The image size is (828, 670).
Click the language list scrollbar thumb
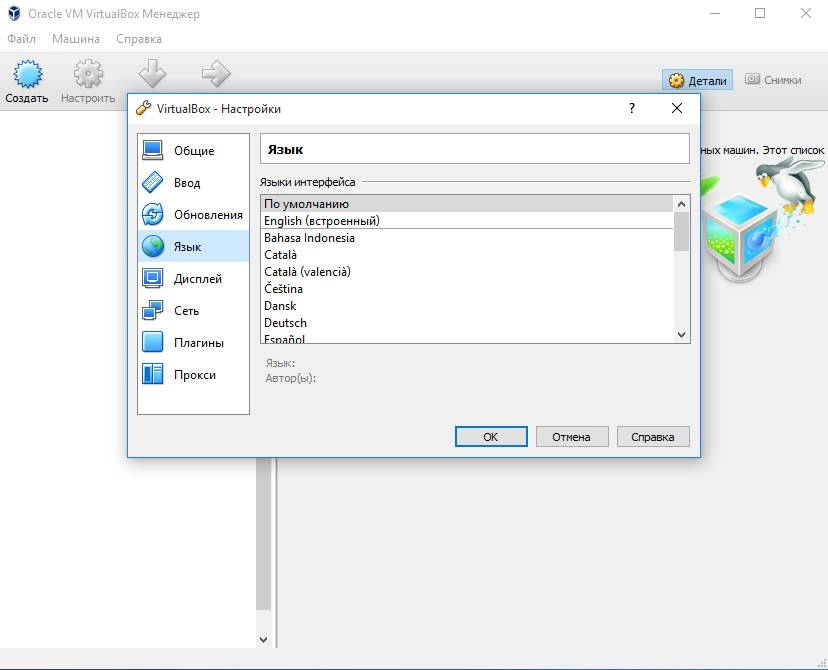(x=681, y=232)
